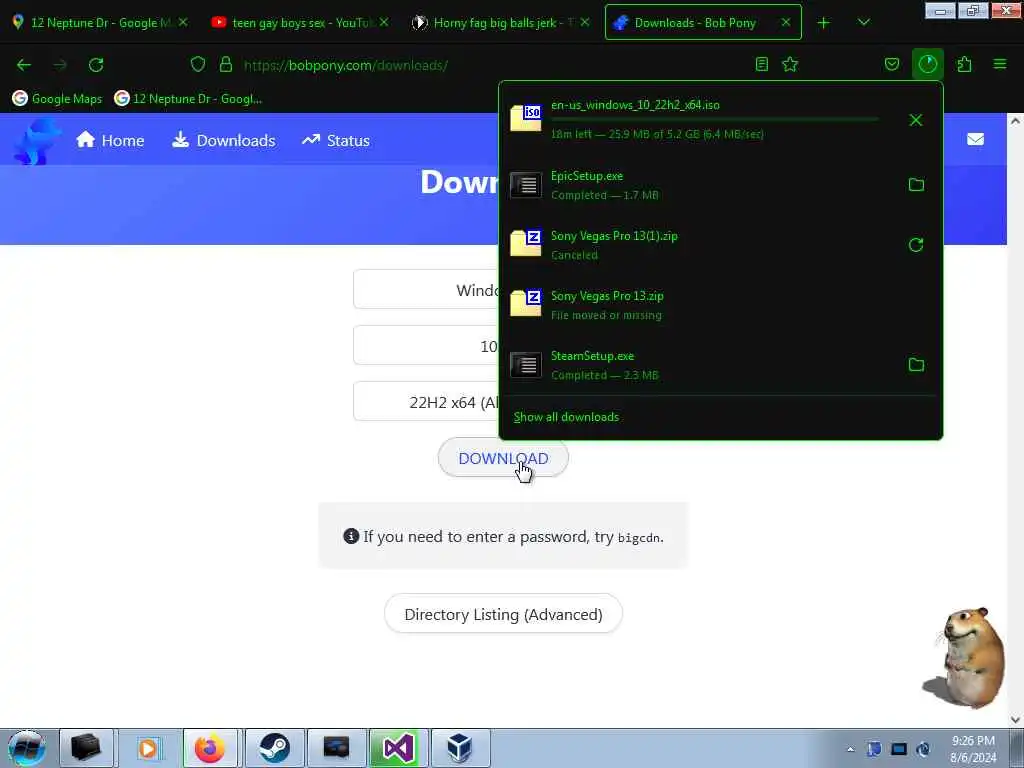Open the Pocket save icon
1024x768 pixels.
coord(891,64)
